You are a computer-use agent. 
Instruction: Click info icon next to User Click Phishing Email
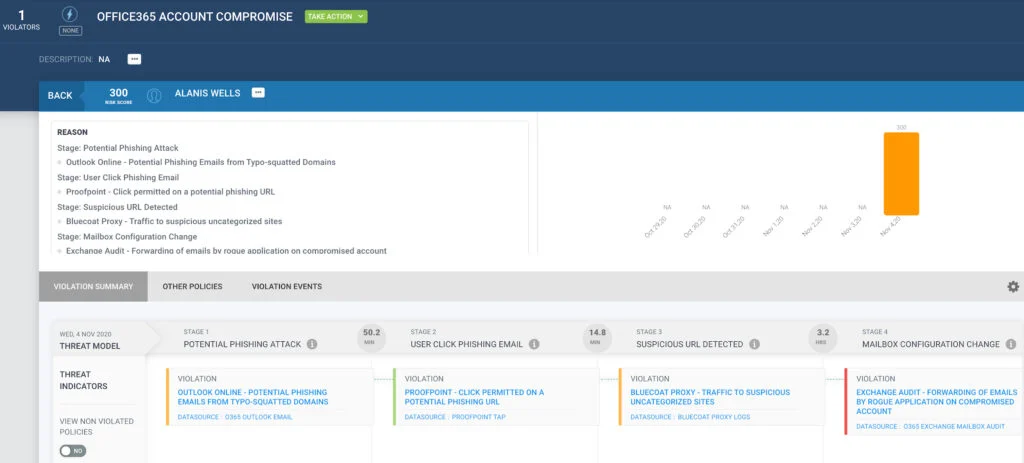tap(533, 344)
